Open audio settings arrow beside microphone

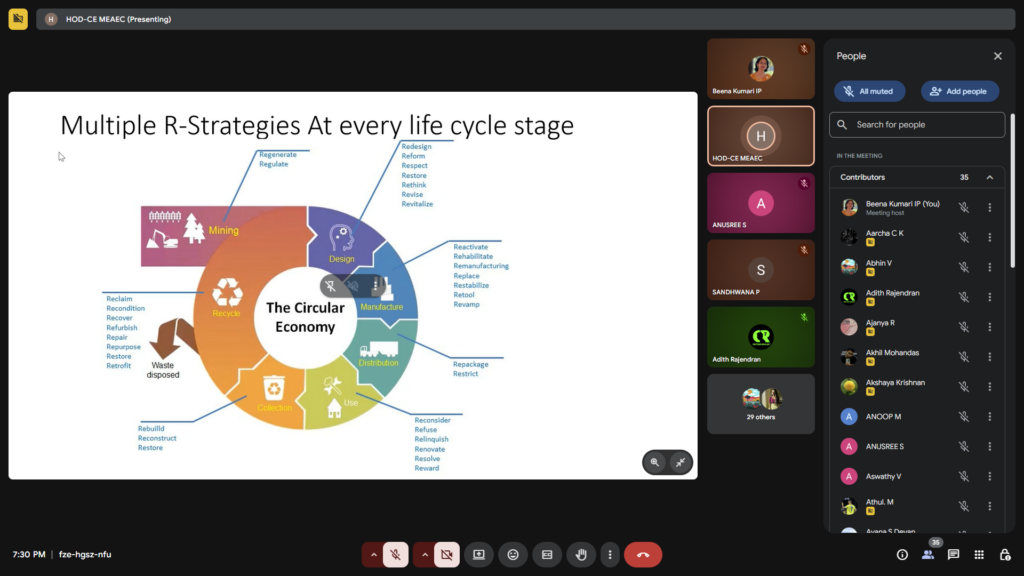coord(374,554)
